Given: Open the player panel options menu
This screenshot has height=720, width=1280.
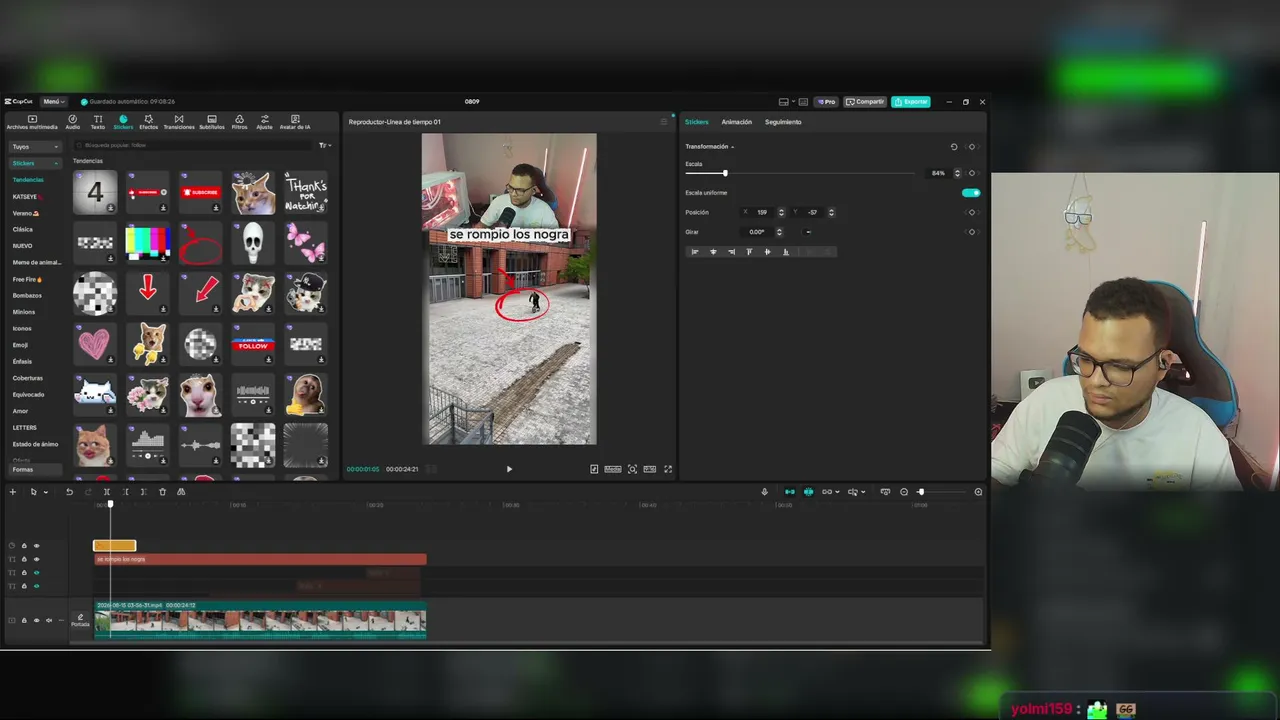Looking at the screenshot, I should [x=663, y=122].
